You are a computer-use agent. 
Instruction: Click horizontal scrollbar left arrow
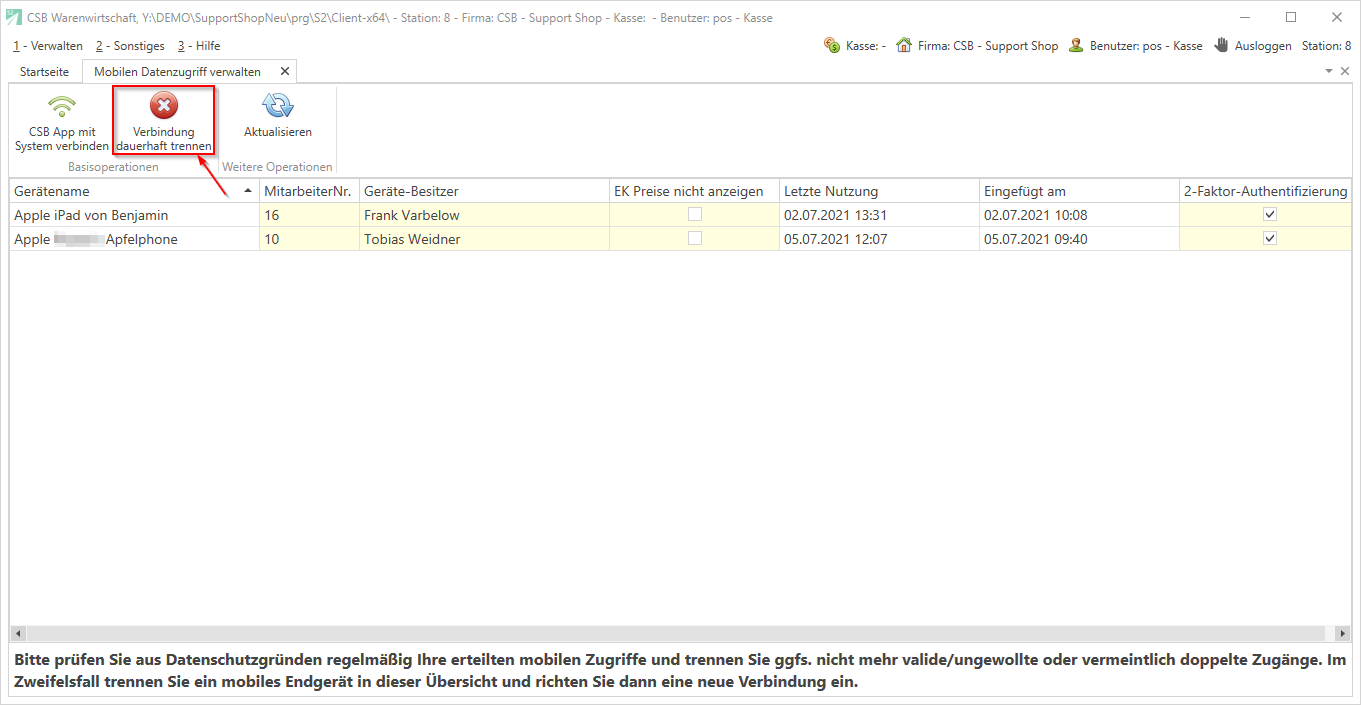click(18, 634)
